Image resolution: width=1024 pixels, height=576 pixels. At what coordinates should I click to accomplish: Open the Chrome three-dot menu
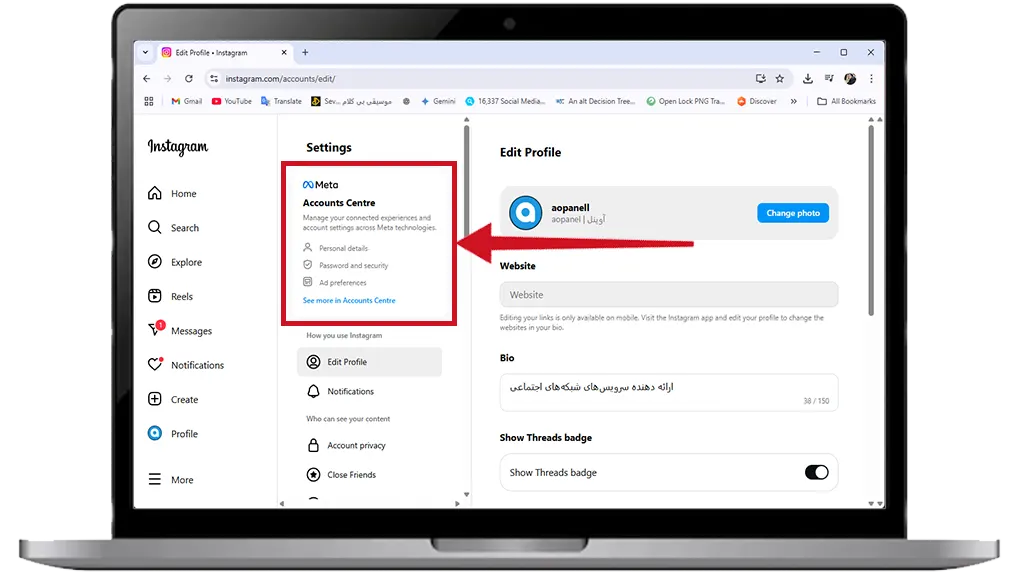(871, 78)
